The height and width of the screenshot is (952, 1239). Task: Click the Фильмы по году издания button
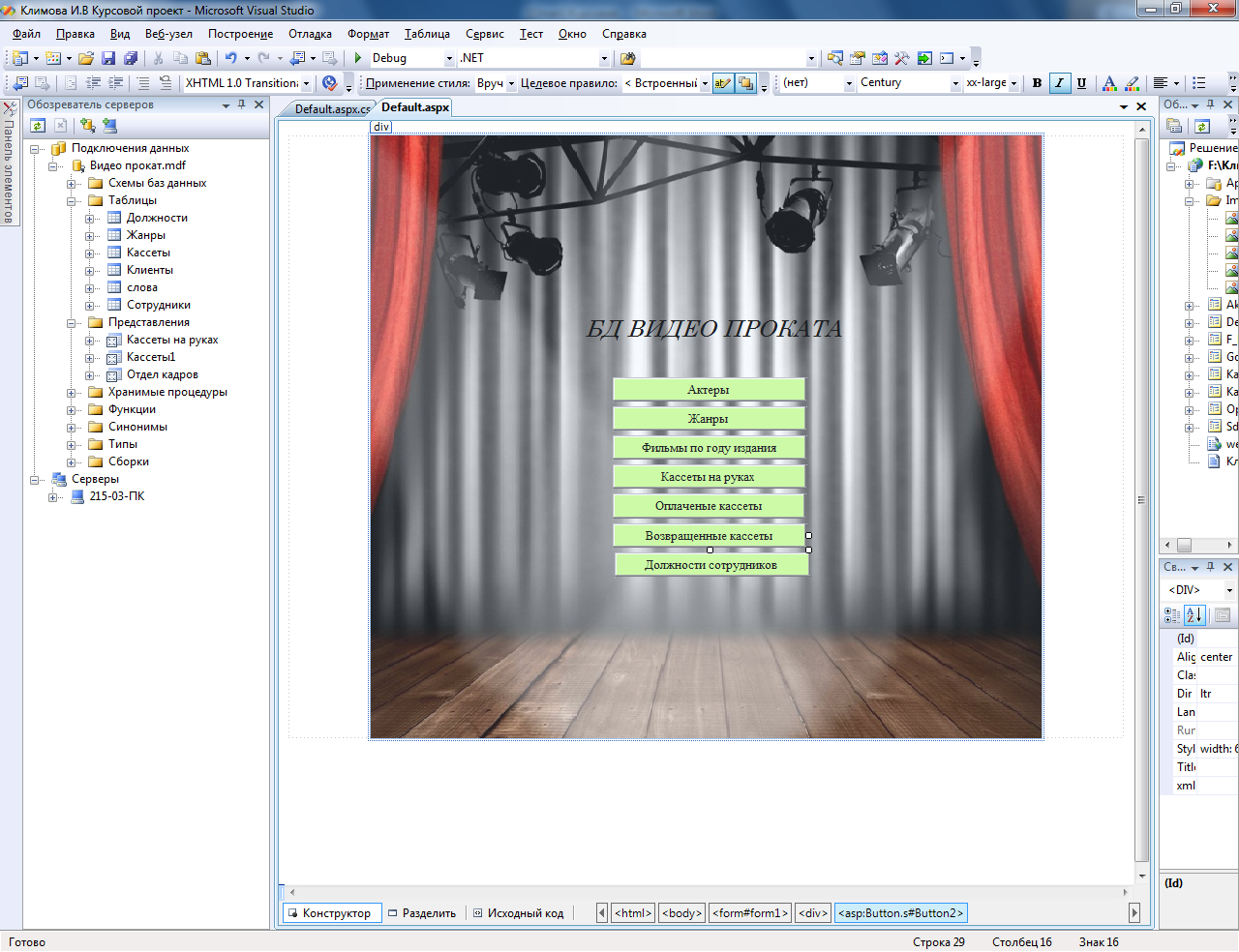709,447
